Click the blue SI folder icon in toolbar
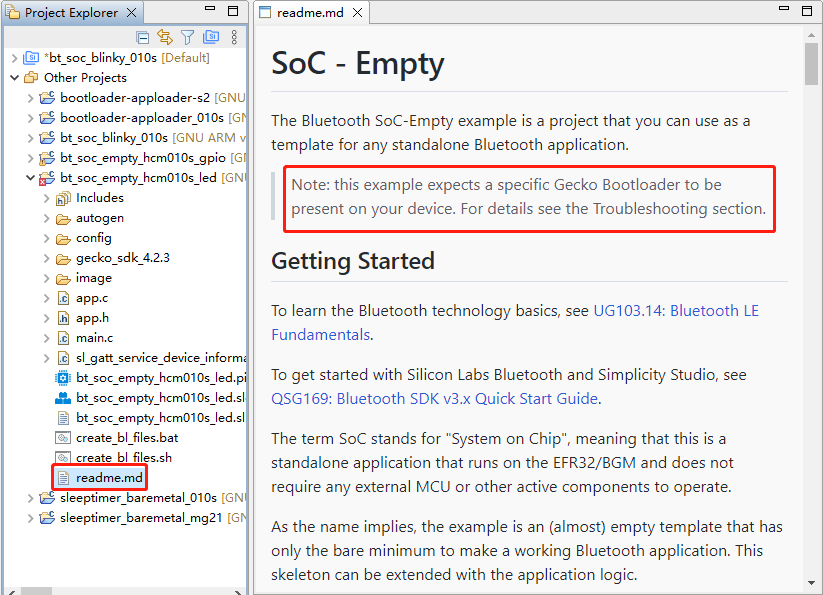This screenshot has width=823, height=595. (x=211, y=37)
